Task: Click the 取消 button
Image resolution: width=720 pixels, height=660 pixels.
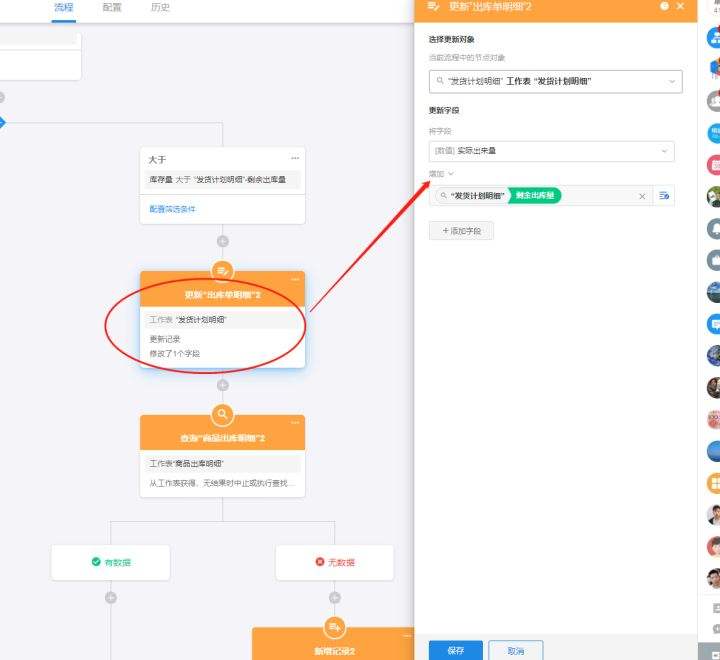Action: [x=515, y=650]
